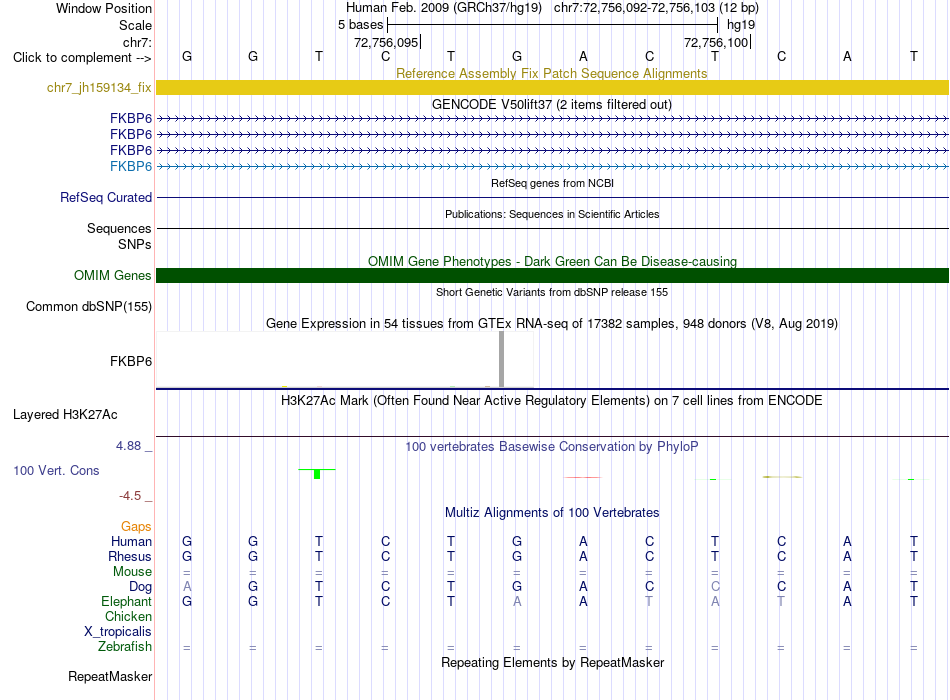Click the hg19 label beside the scale bar
Viewport: 950px width, 700px height.
point(741,25)
